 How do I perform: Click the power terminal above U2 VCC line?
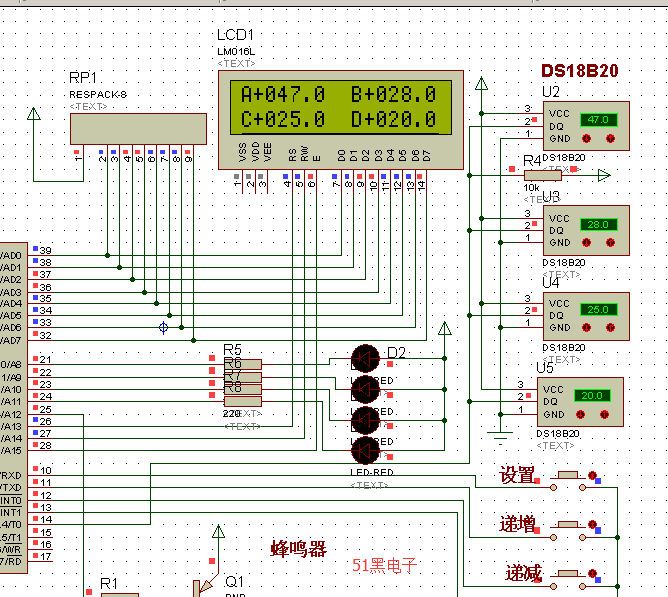[481, 84]
